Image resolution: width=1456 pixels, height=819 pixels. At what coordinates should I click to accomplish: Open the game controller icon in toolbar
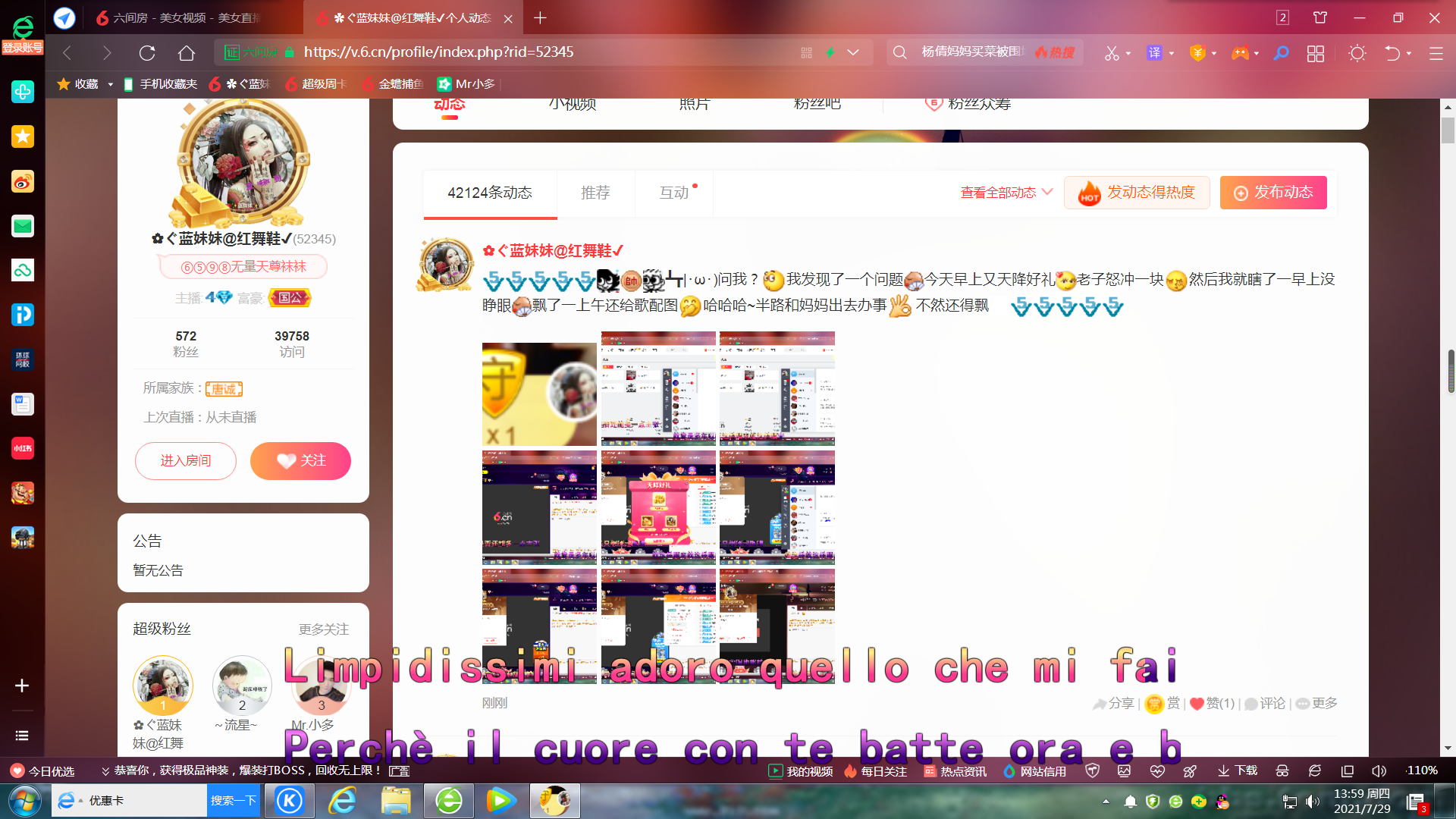point(1240,53)
